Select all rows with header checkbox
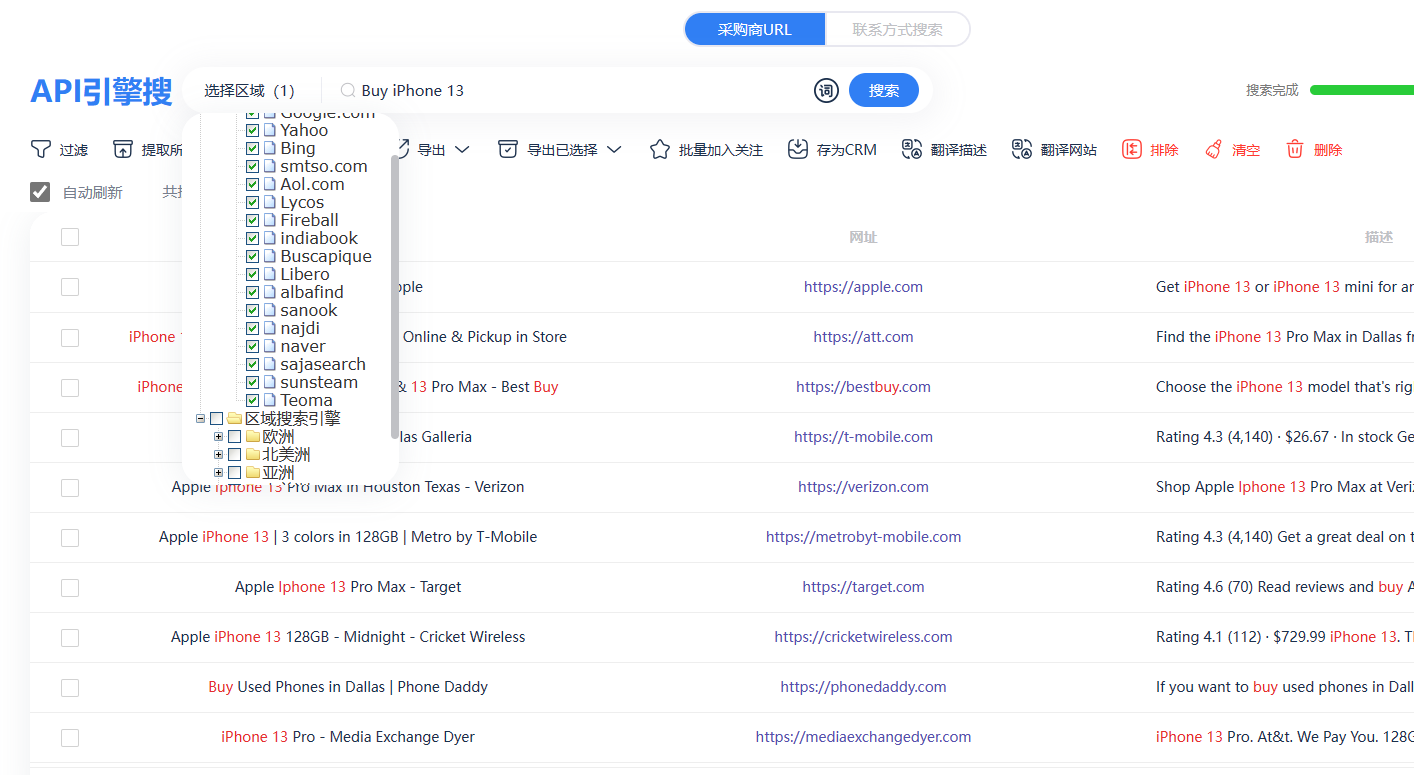This screenshot has height=775, width=1414. pyautogui.click(x=70, y=237)
